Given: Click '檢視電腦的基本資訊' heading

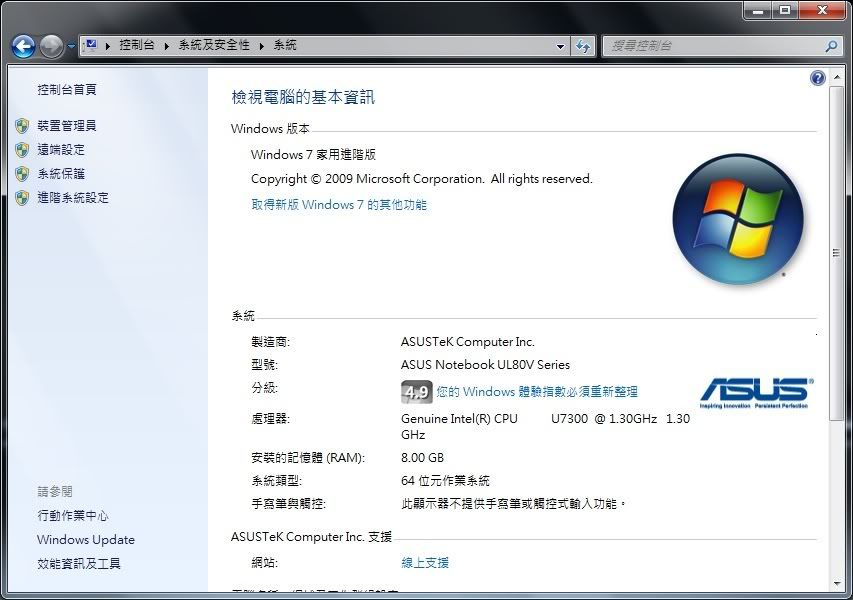Looking at the screenshot, I should [303, 97].
